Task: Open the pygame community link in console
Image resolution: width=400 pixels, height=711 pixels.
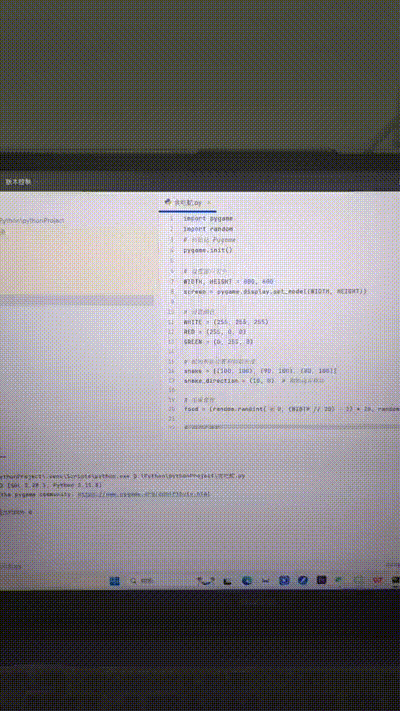Action: (144, 495)
